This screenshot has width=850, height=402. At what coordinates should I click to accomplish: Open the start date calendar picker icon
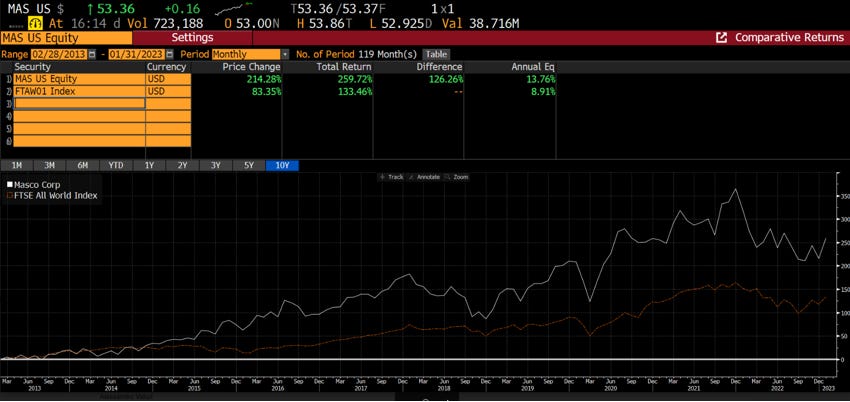(92, 54)
